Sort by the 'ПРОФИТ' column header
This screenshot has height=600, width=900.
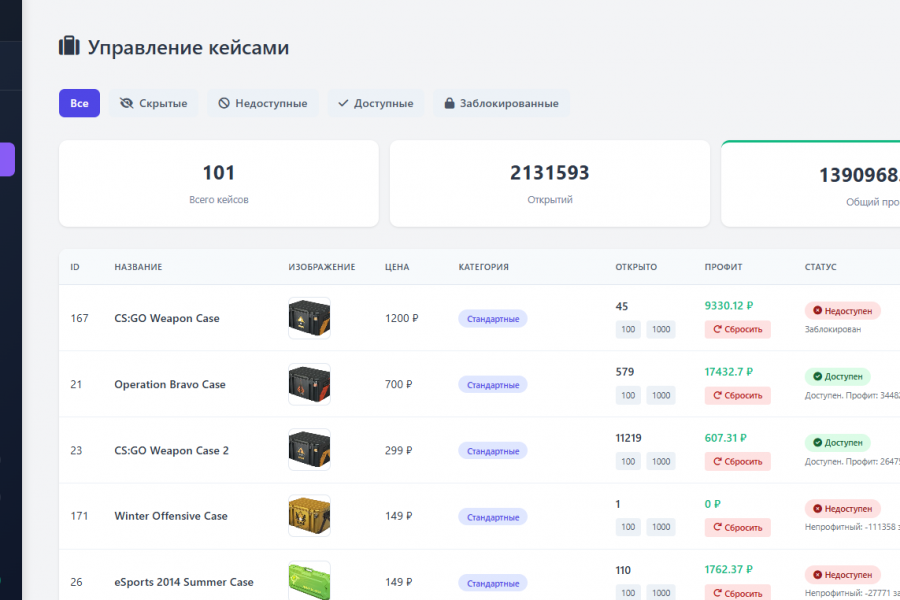coord(723,267)
